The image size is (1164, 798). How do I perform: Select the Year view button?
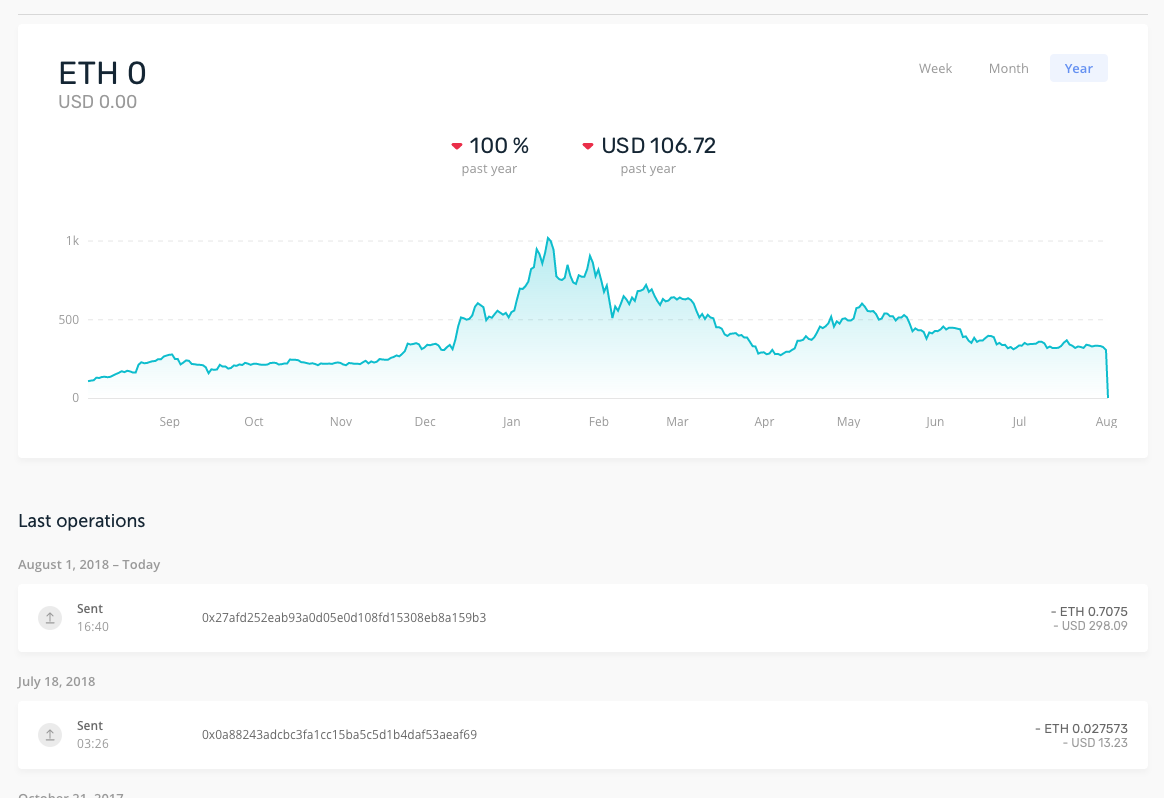(1078, 68)
